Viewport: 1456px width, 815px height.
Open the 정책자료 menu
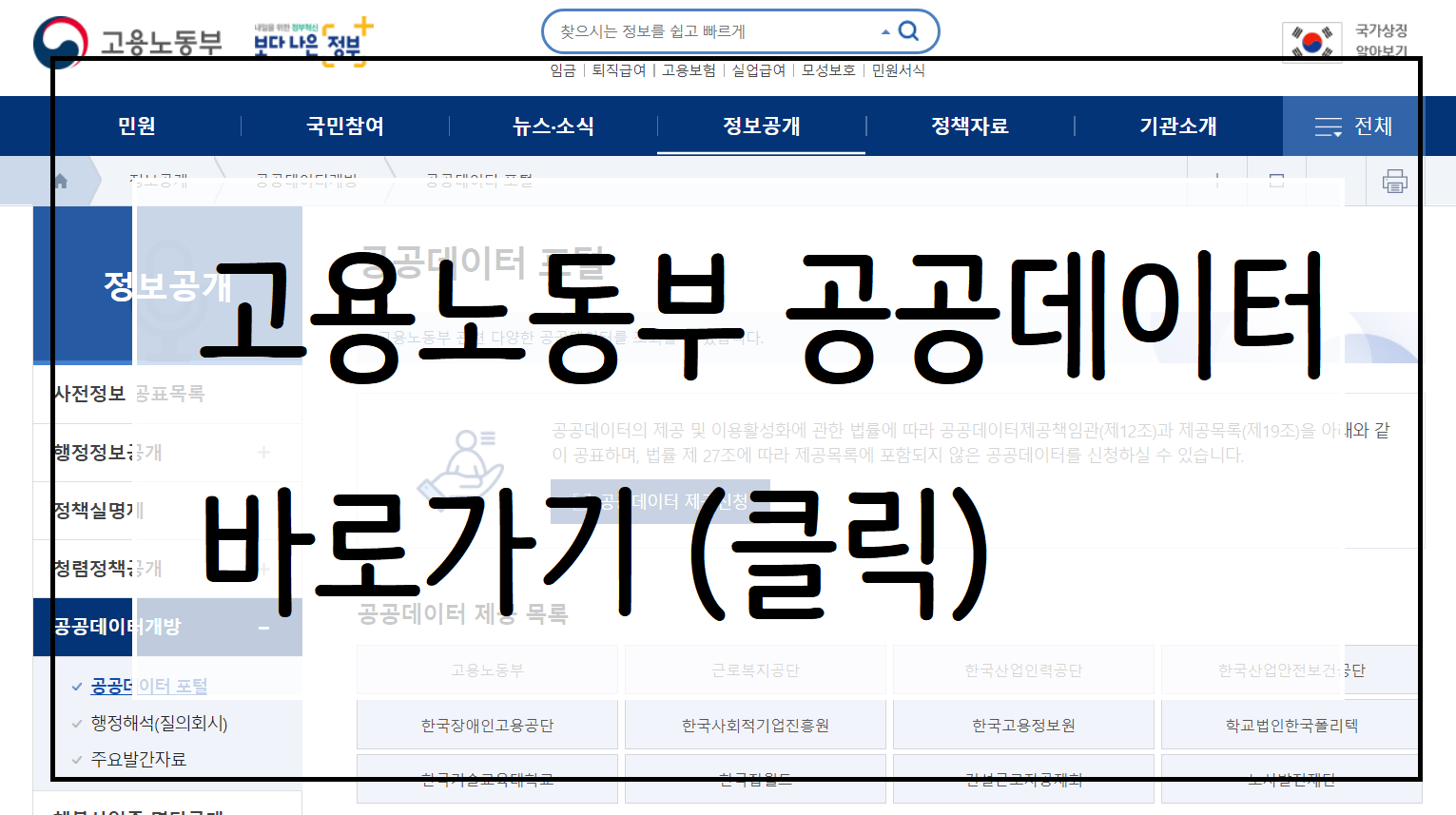pyautogui.click(x=970, y=126)
